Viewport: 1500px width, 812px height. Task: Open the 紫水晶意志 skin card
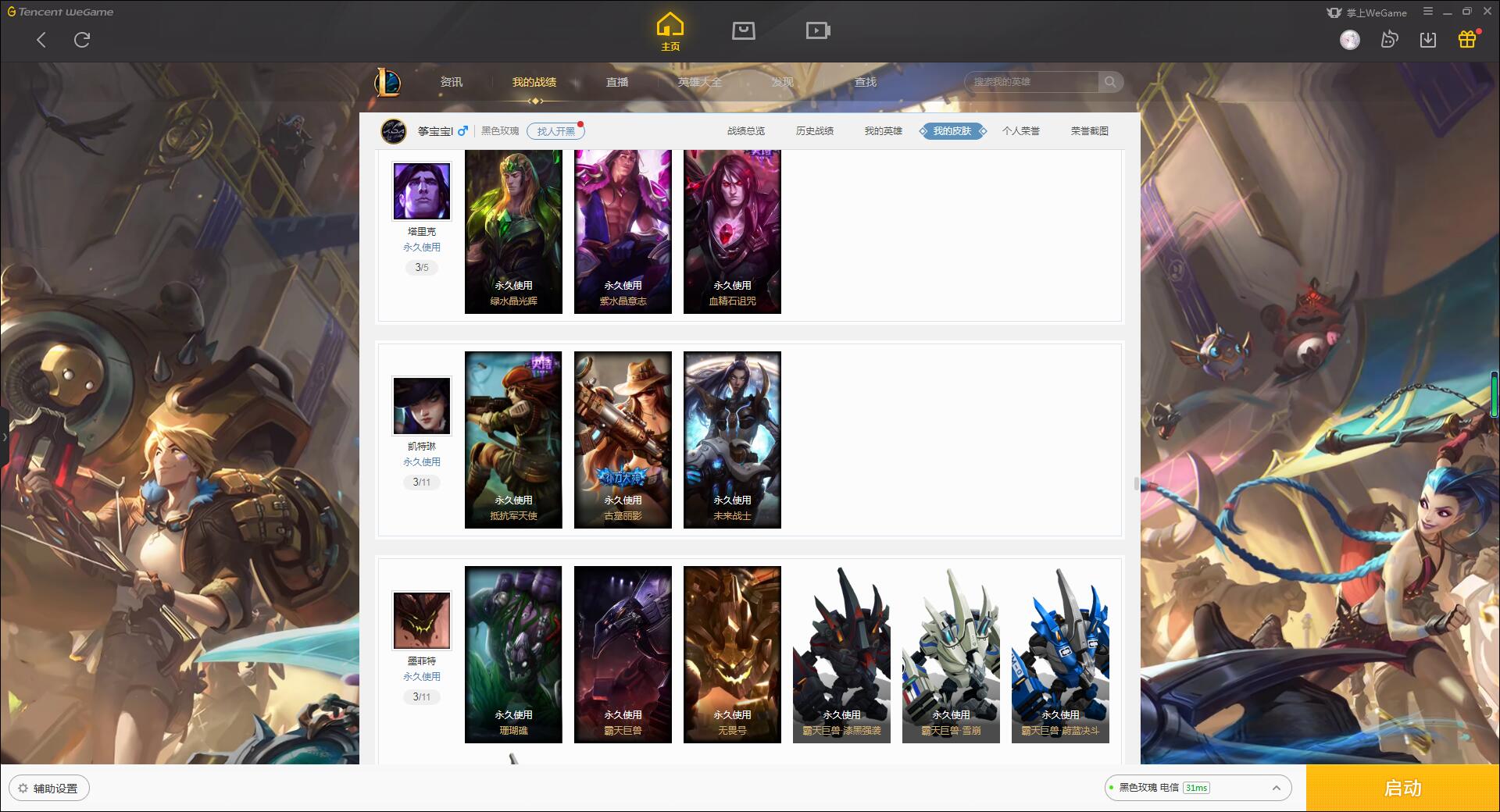pyautogui.click(x=623, y=232)
